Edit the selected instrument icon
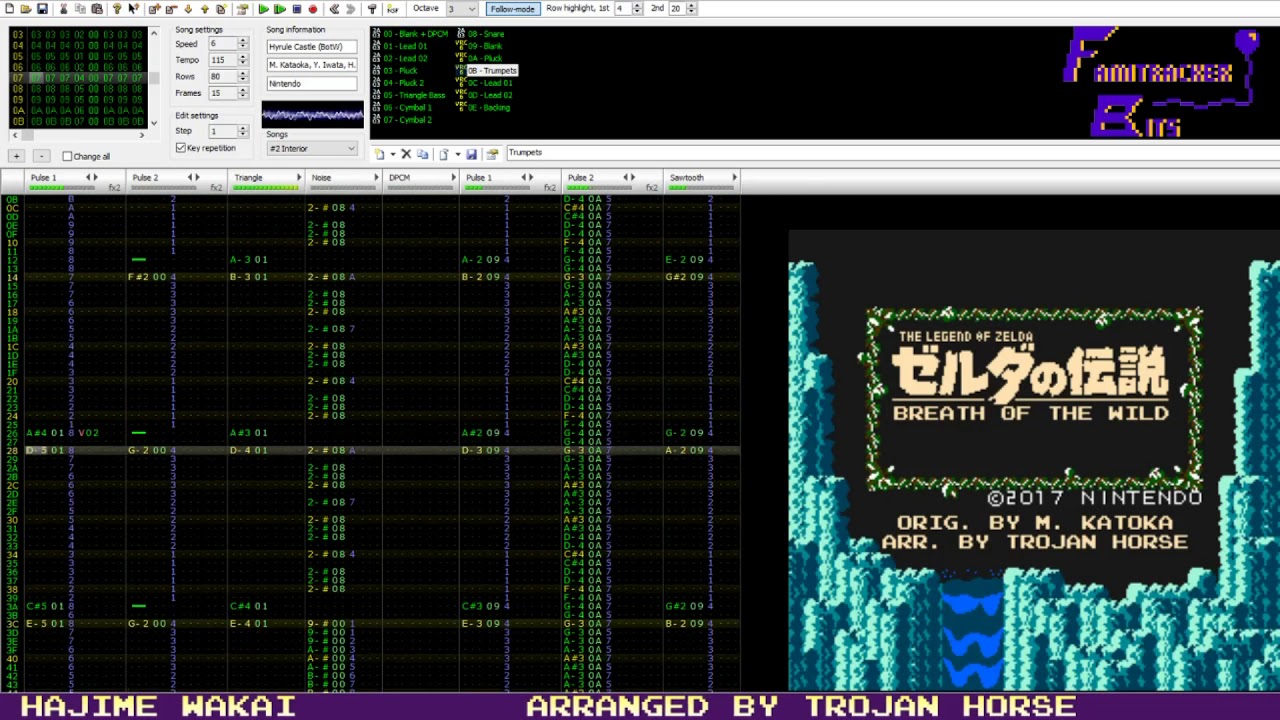Image resolution: width=1280 pixels, height=720 pixels. pyautogui.click(x=492, y=154)
